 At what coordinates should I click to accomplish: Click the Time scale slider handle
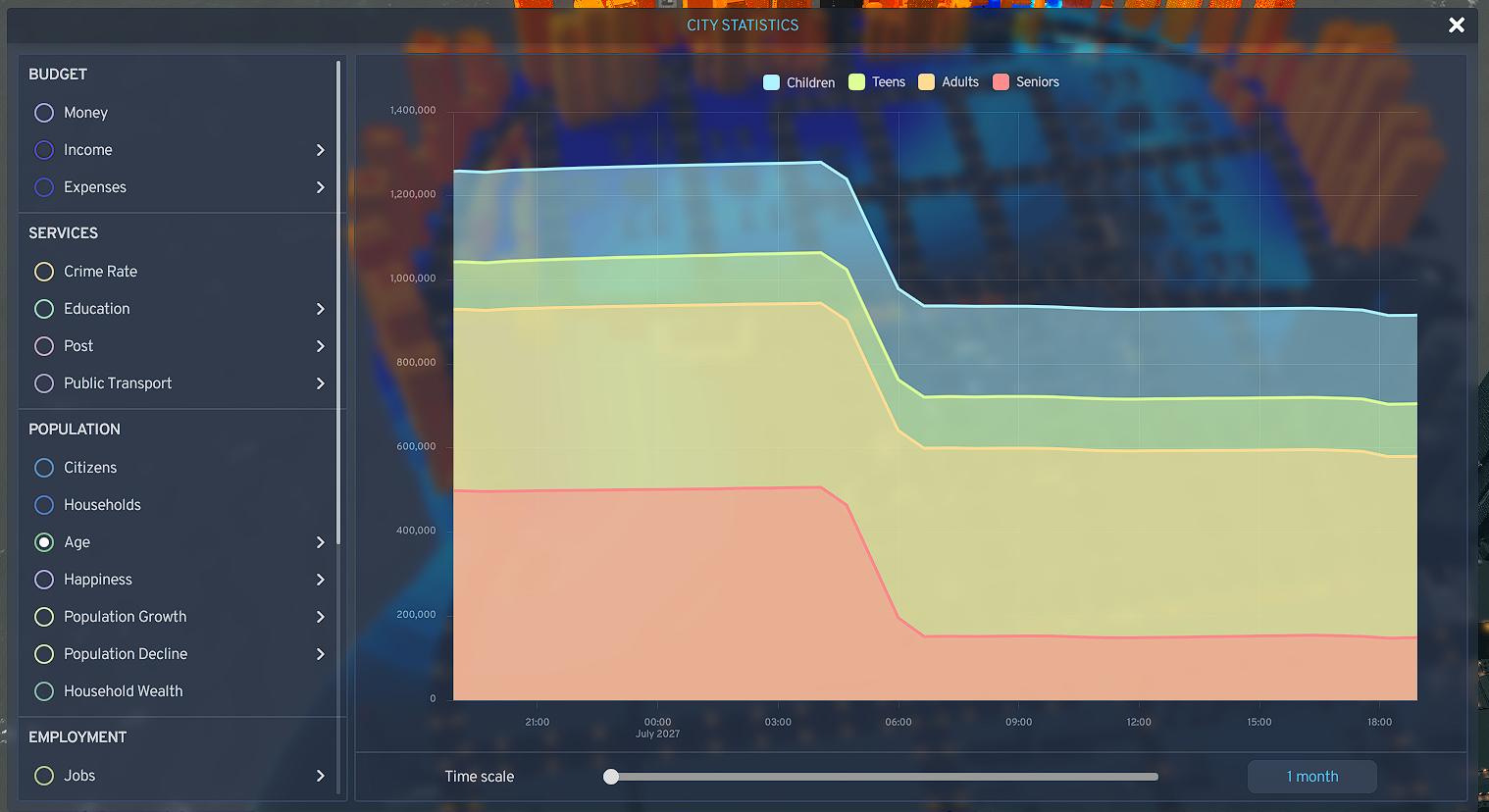click(x=610, y=776)
